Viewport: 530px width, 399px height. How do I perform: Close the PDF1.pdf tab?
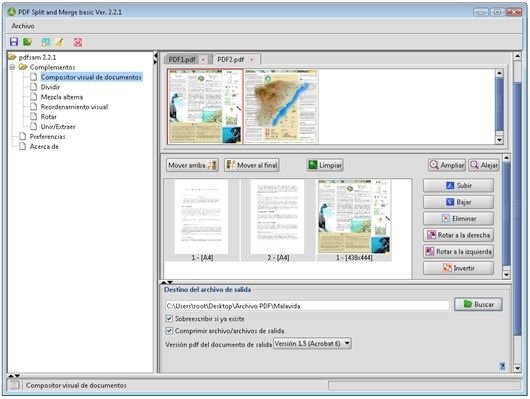point(203,60)
